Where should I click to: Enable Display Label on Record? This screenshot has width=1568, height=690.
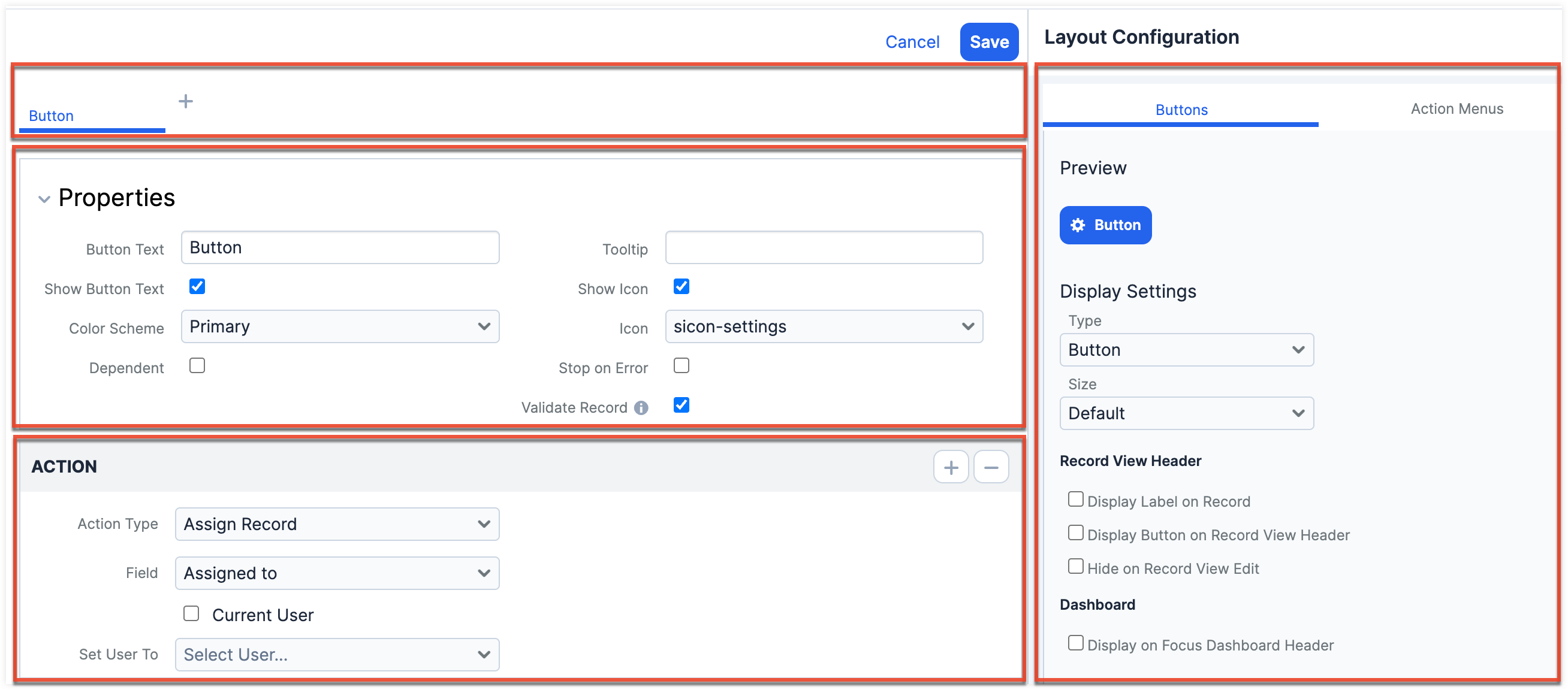(1075, 500)
